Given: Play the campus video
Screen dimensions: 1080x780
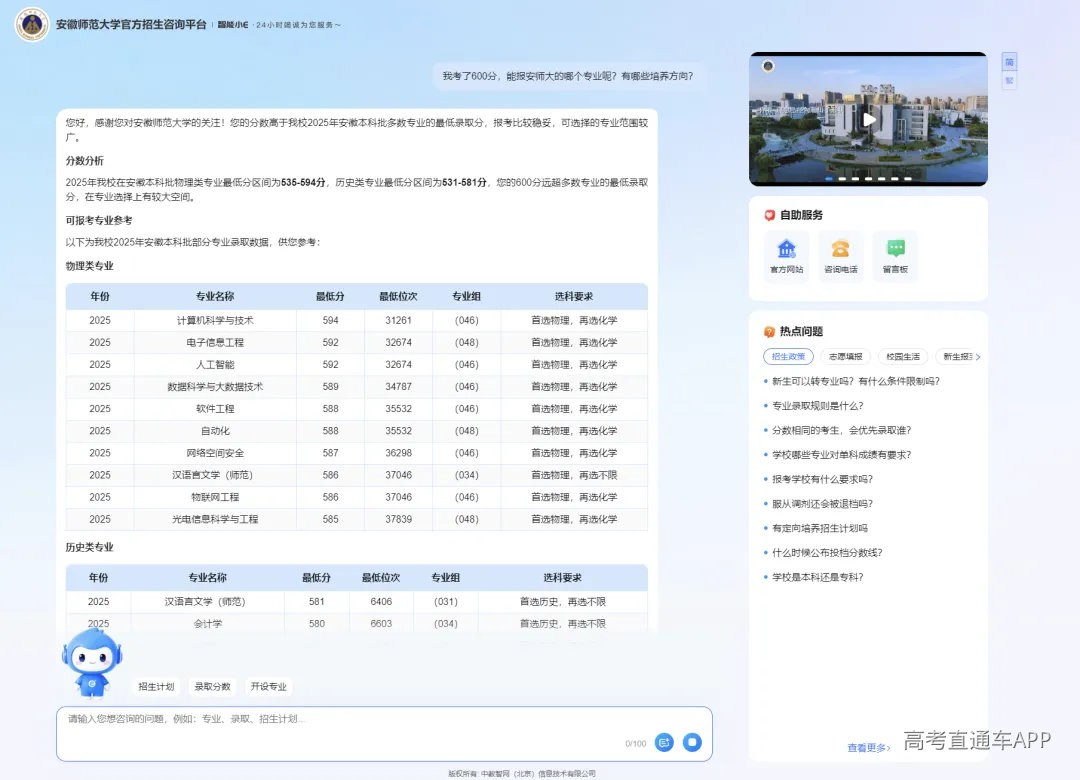Looking at the screenshot, I should tap(869, 119).
